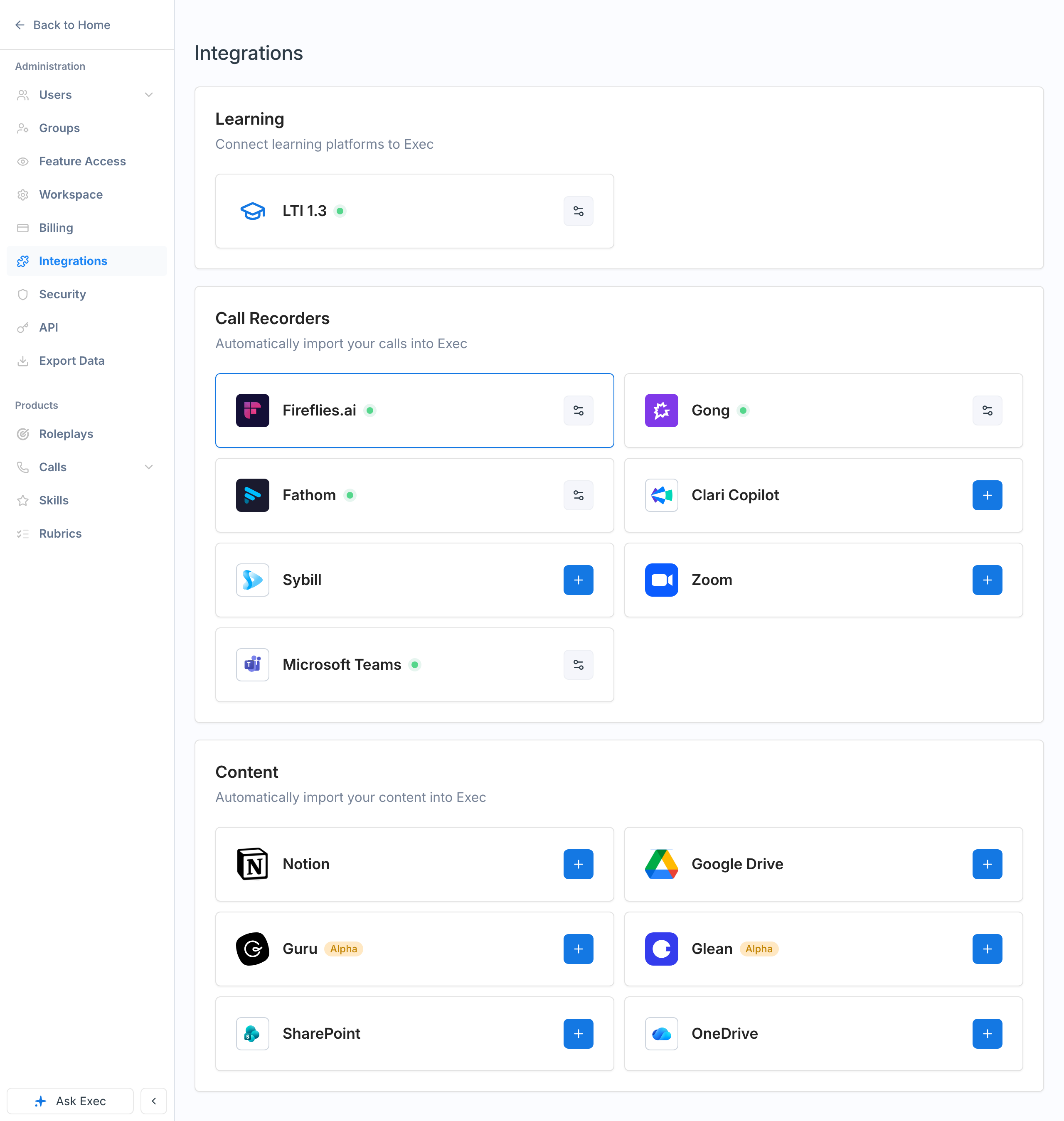Image resolution: width=1064 pixels, height=1121 pixels.
Task: Go to Roleplays product page
Action: click(87, 434)
